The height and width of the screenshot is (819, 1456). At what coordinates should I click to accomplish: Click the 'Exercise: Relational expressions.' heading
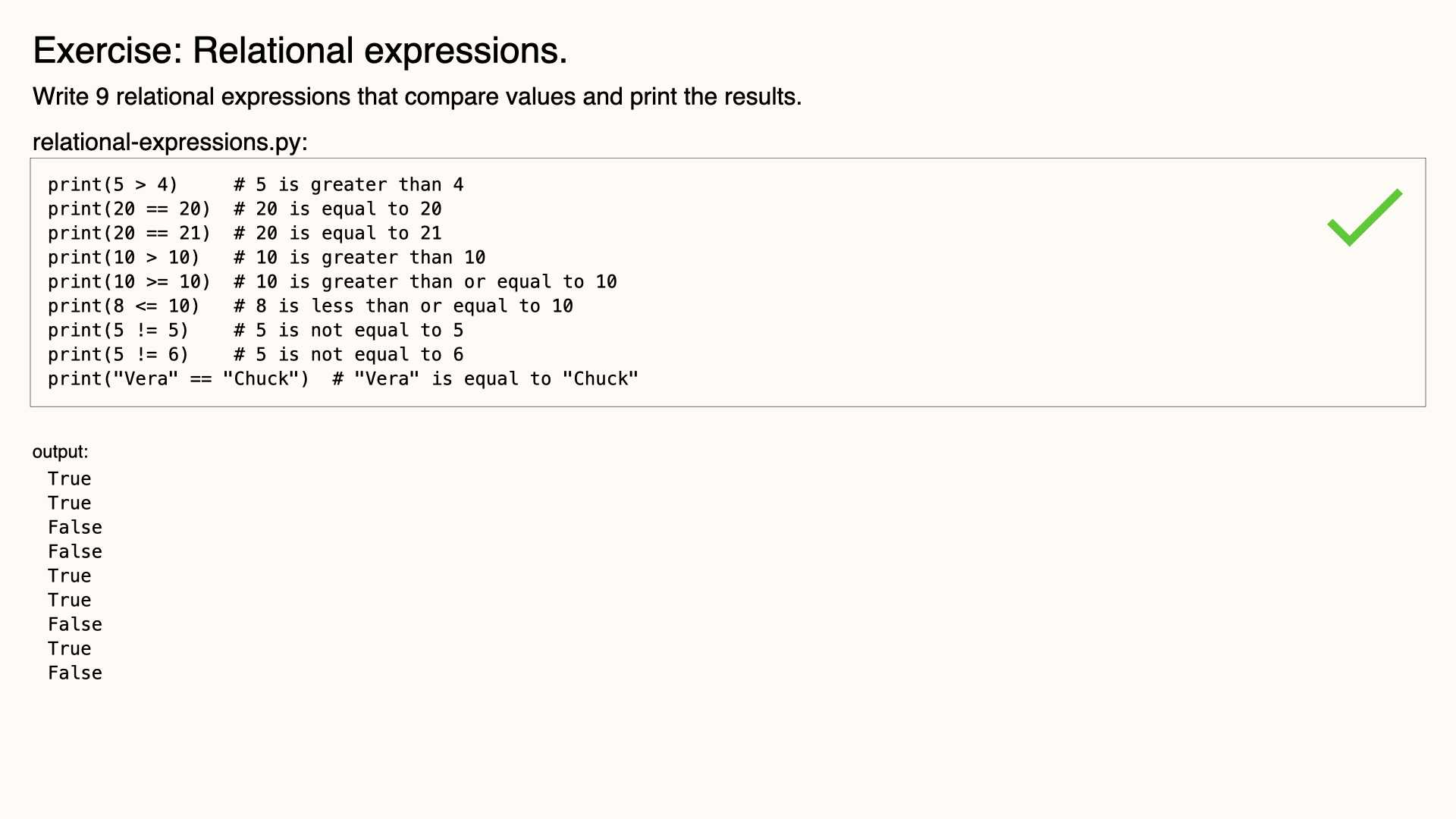pos(300,51)
